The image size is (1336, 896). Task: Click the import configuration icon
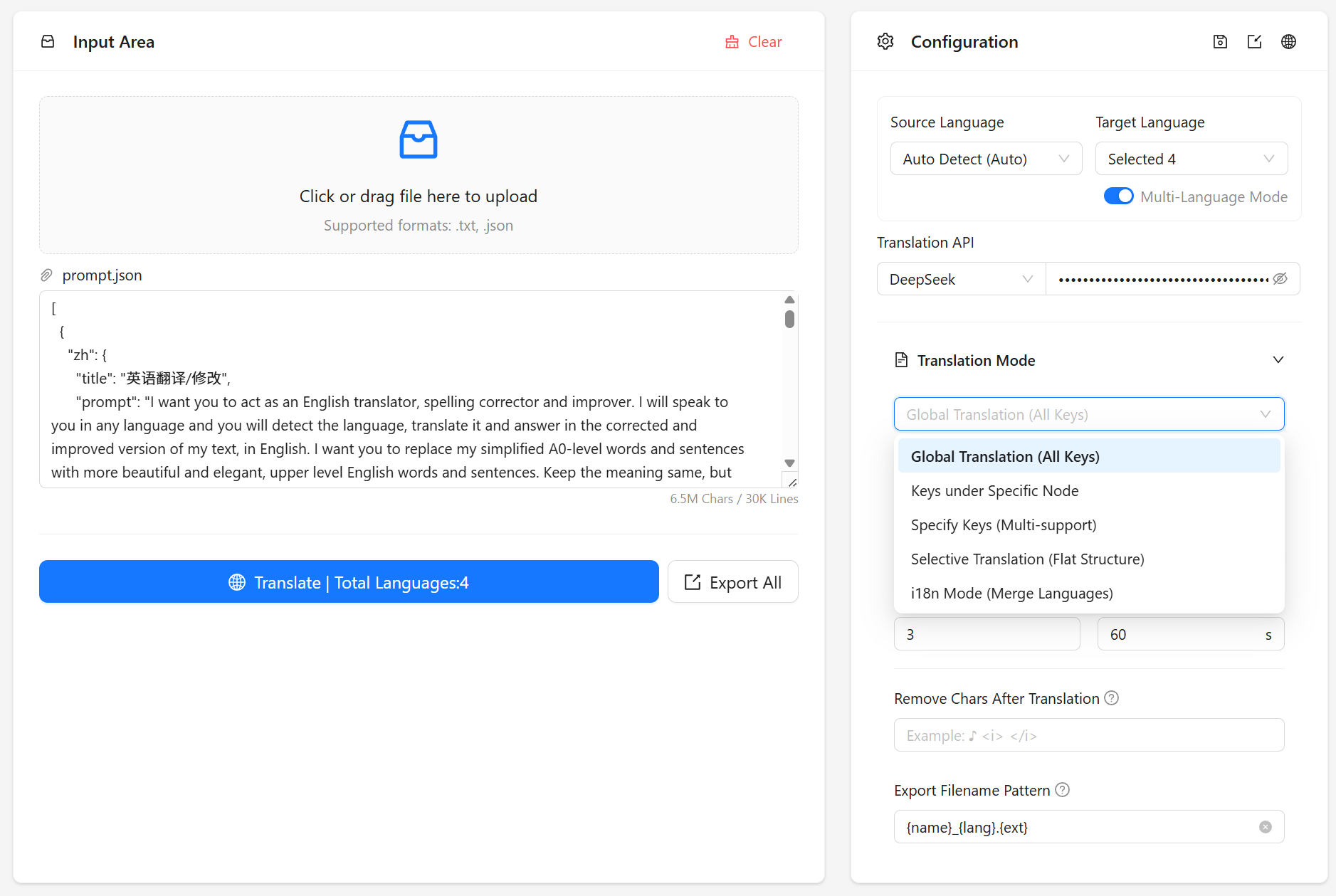coord(1255,41)
